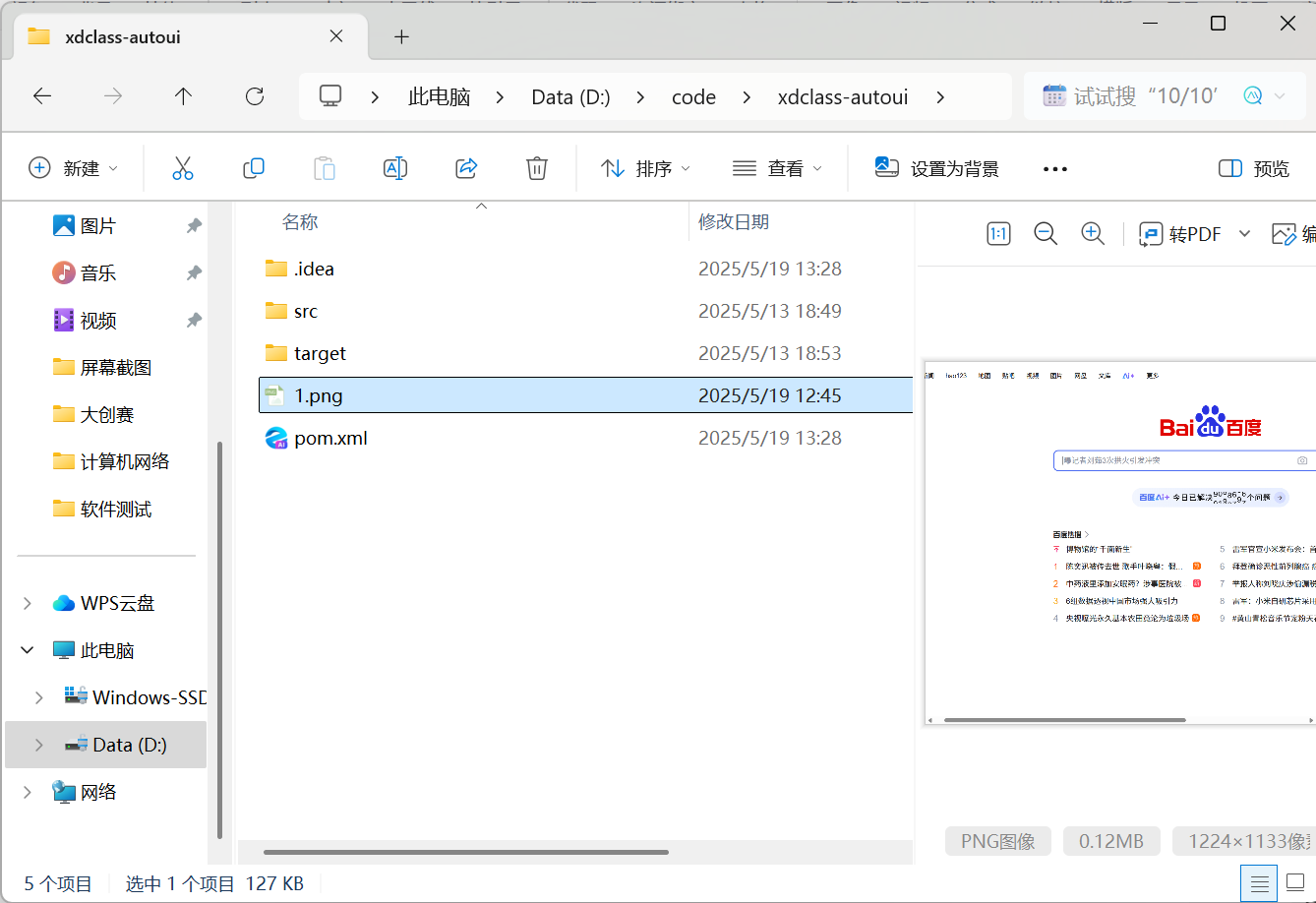Click 此电脑 in the address breadcrumb
This screenshot has width=1316, height=903.
[x=439, y=97]
